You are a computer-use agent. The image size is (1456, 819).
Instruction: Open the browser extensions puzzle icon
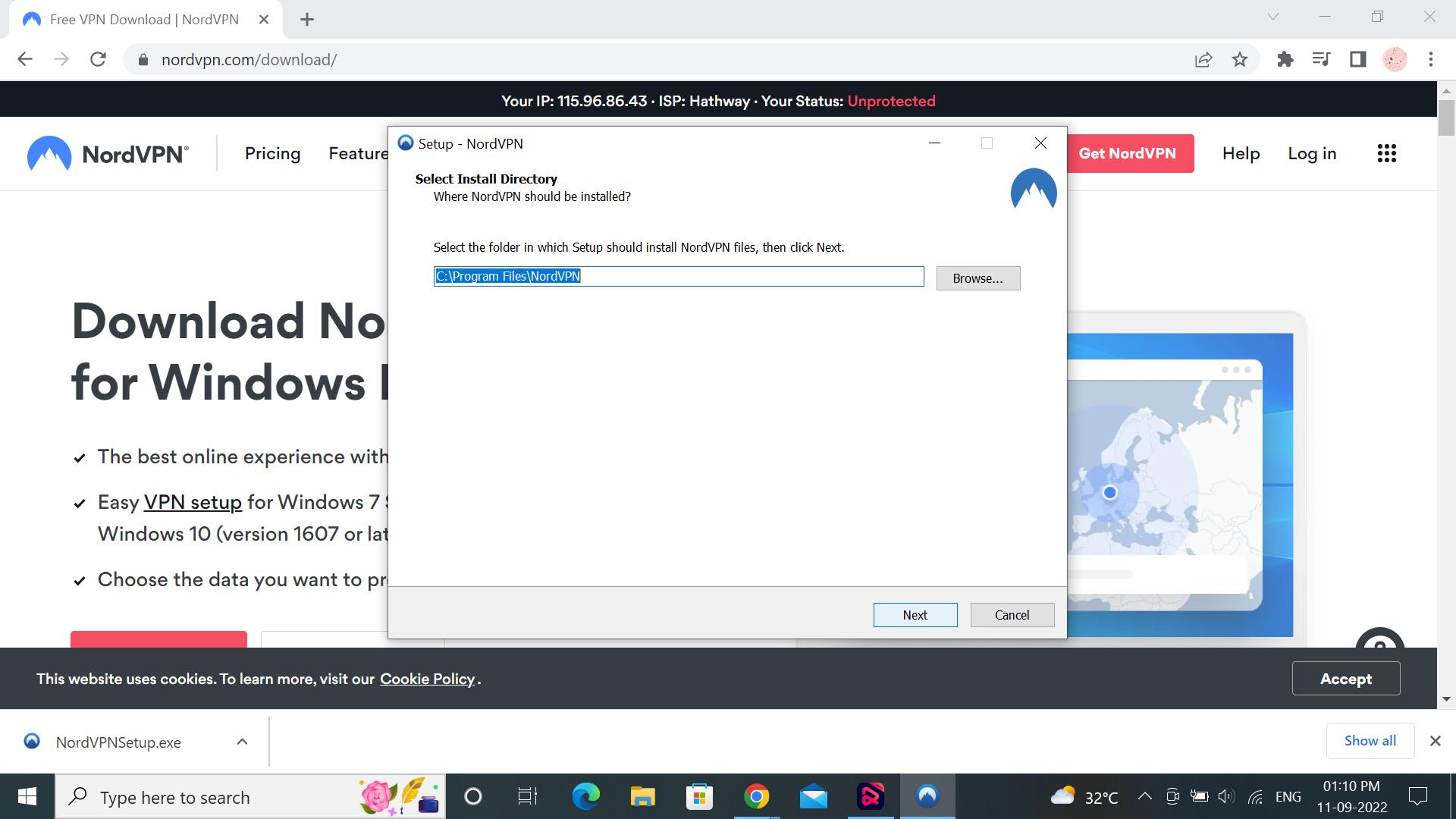(1285, 59)
